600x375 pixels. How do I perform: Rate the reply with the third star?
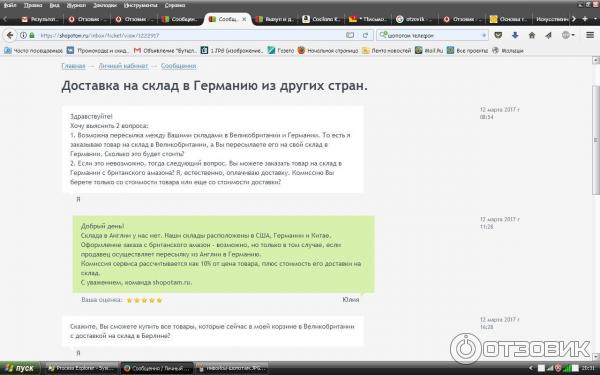[144, 300]
